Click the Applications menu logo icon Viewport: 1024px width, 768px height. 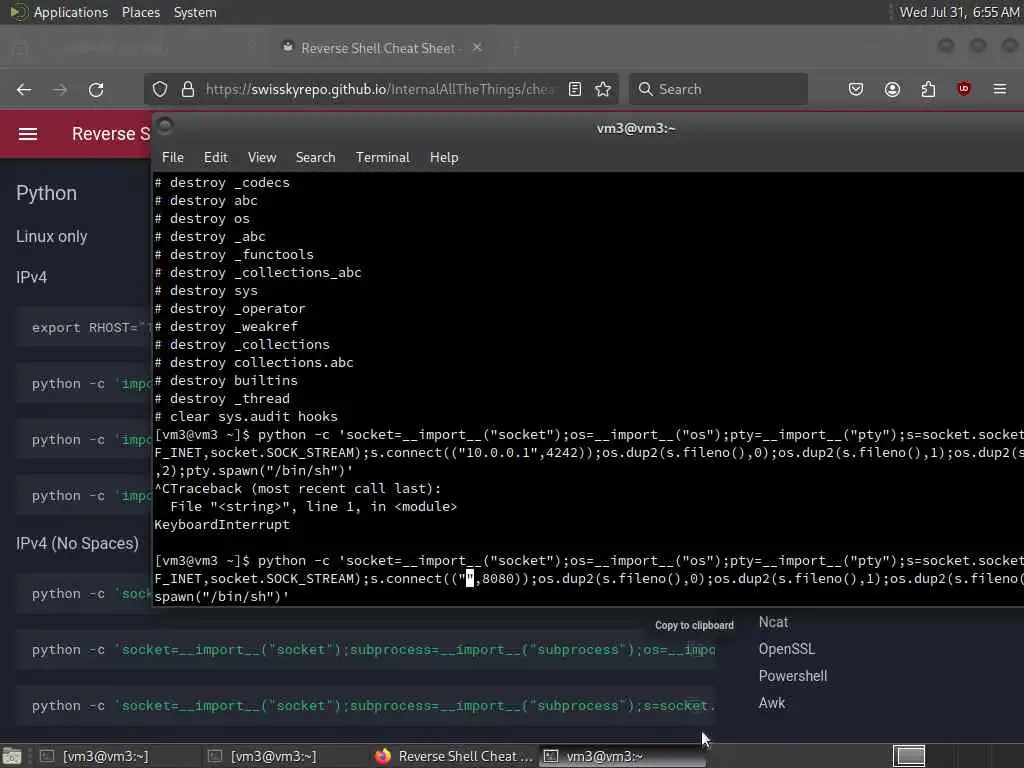pos(18,12)
